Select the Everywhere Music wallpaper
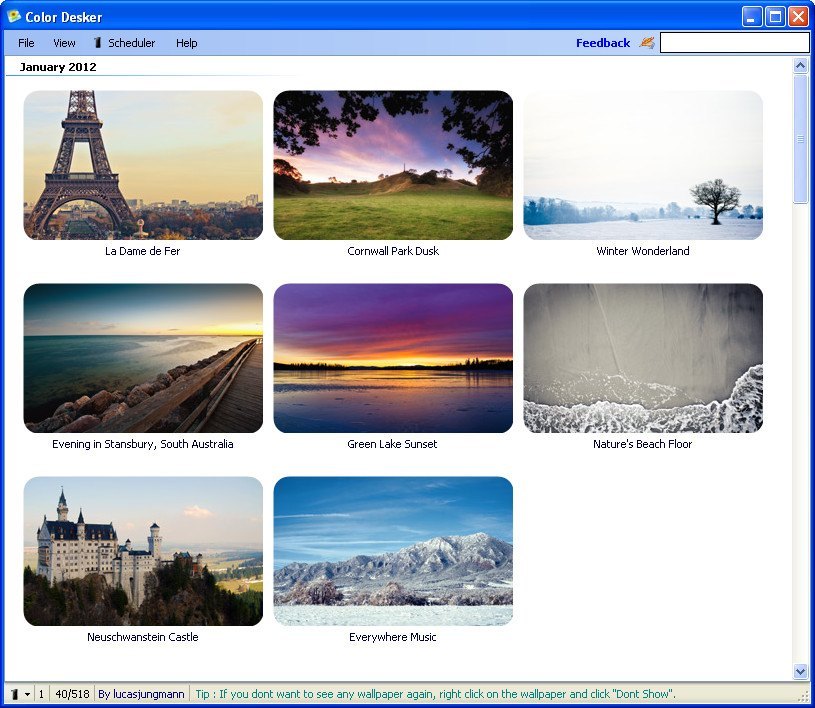Image resolution: width=815 pixels, height=708 pixels. [x=393, y=550]
